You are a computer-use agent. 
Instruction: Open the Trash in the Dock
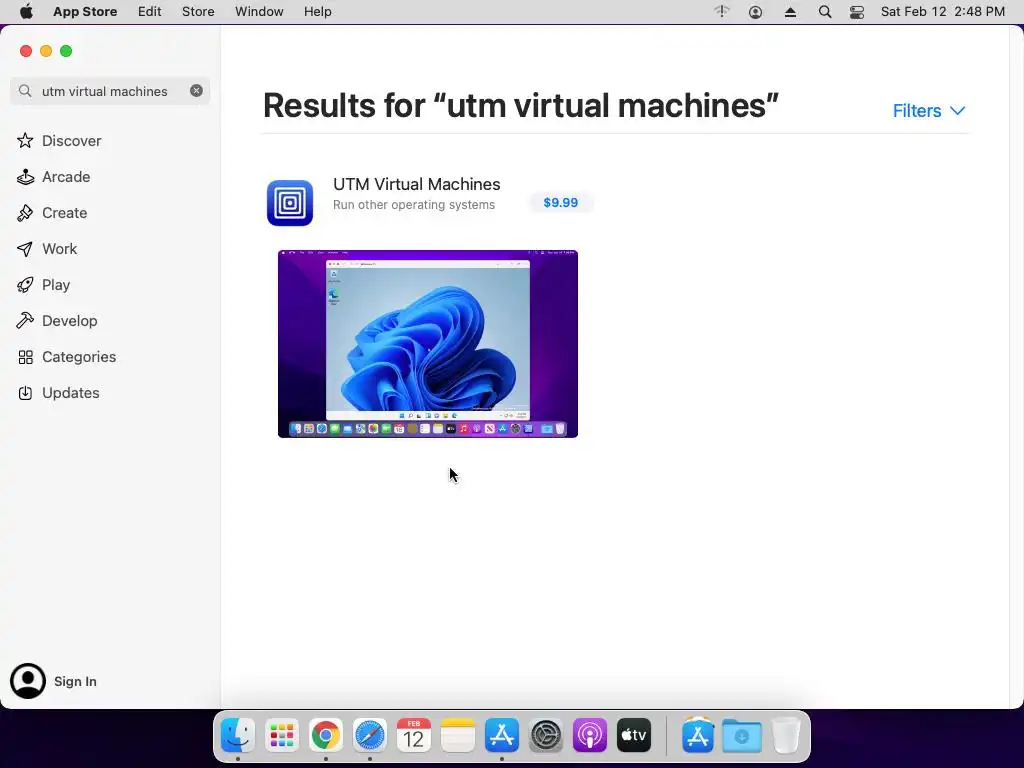tap(786, 735)
